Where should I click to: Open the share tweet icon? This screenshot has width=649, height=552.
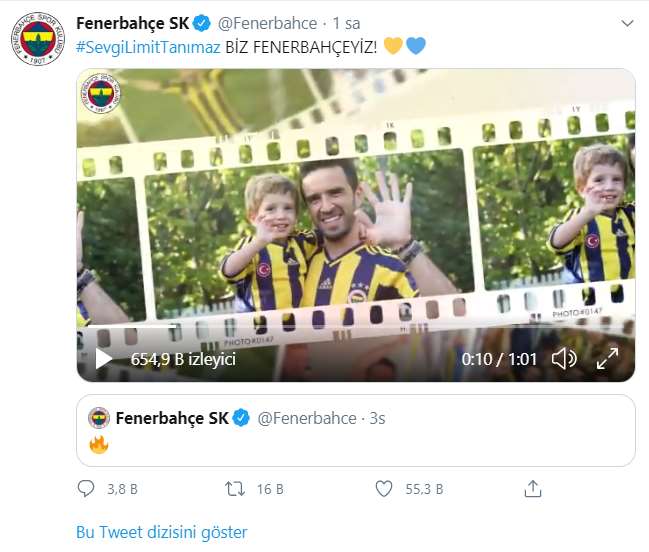tap(533, 489)
